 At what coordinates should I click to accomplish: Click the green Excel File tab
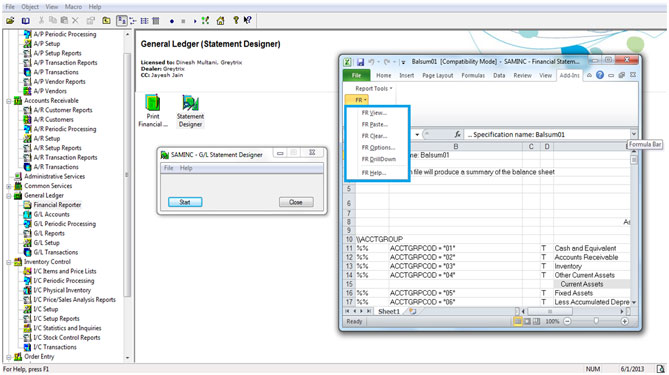(357, 75)
